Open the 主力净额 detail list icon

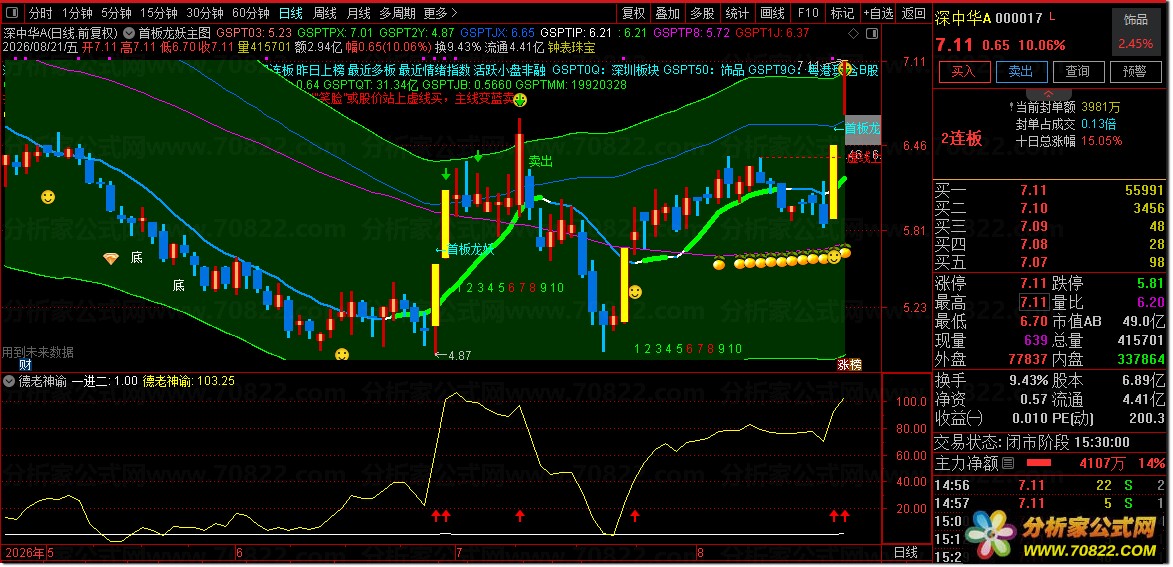(1008, 464)
